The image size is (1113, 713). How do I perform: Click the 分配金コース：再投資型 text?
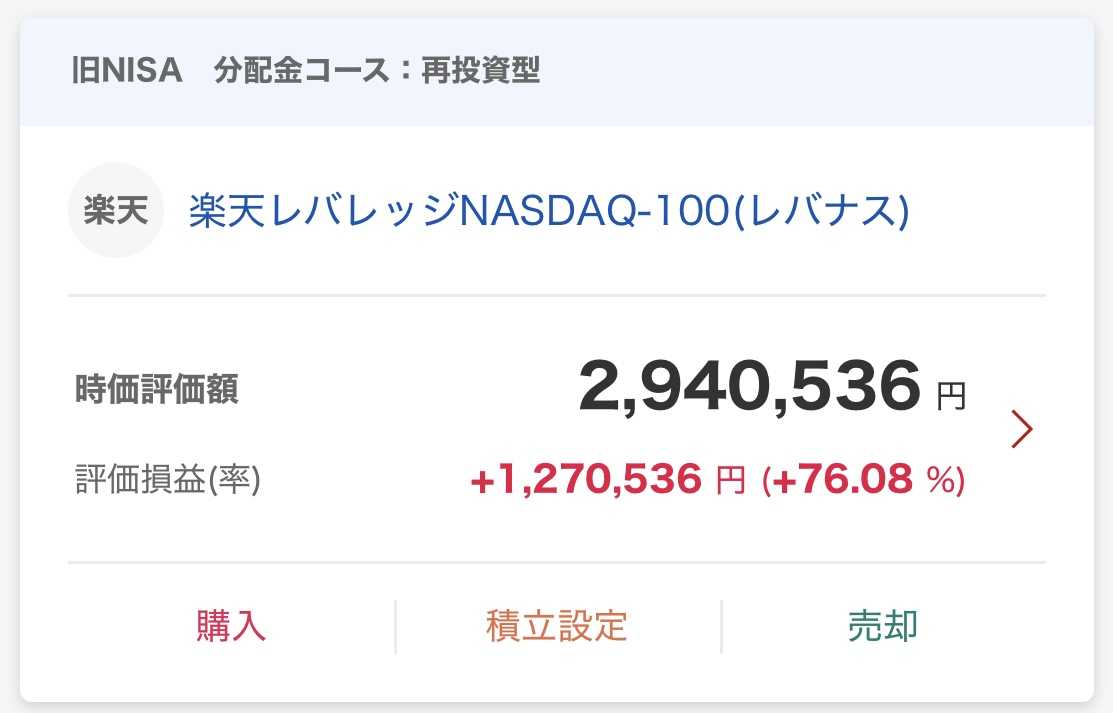377,72
